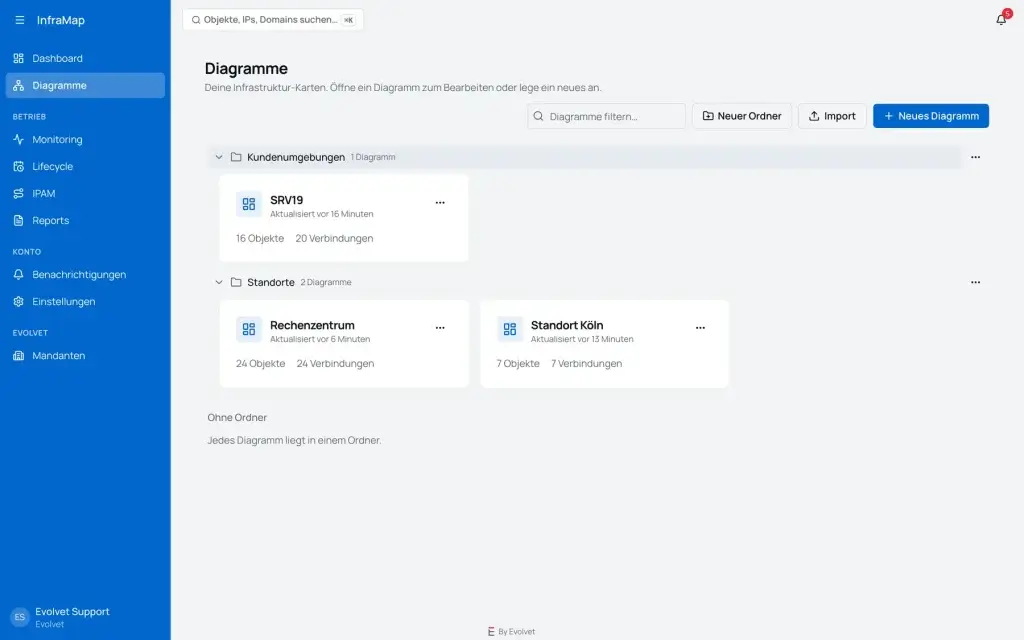Click '7 Objekte' on Standort Köln card

click(x=518, y=364)
